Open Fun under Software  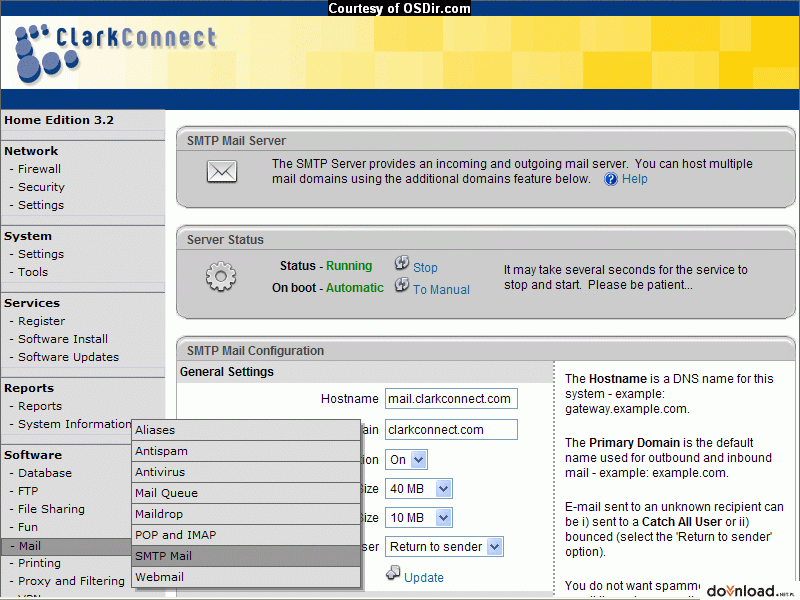click(28, 527)
